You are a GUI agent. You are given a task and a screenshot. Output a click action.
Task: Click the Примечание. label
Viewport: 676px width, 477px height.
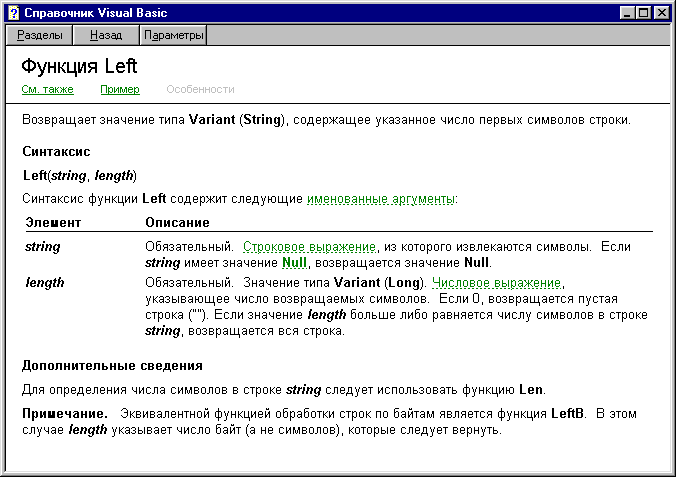(x=65, y=414)
